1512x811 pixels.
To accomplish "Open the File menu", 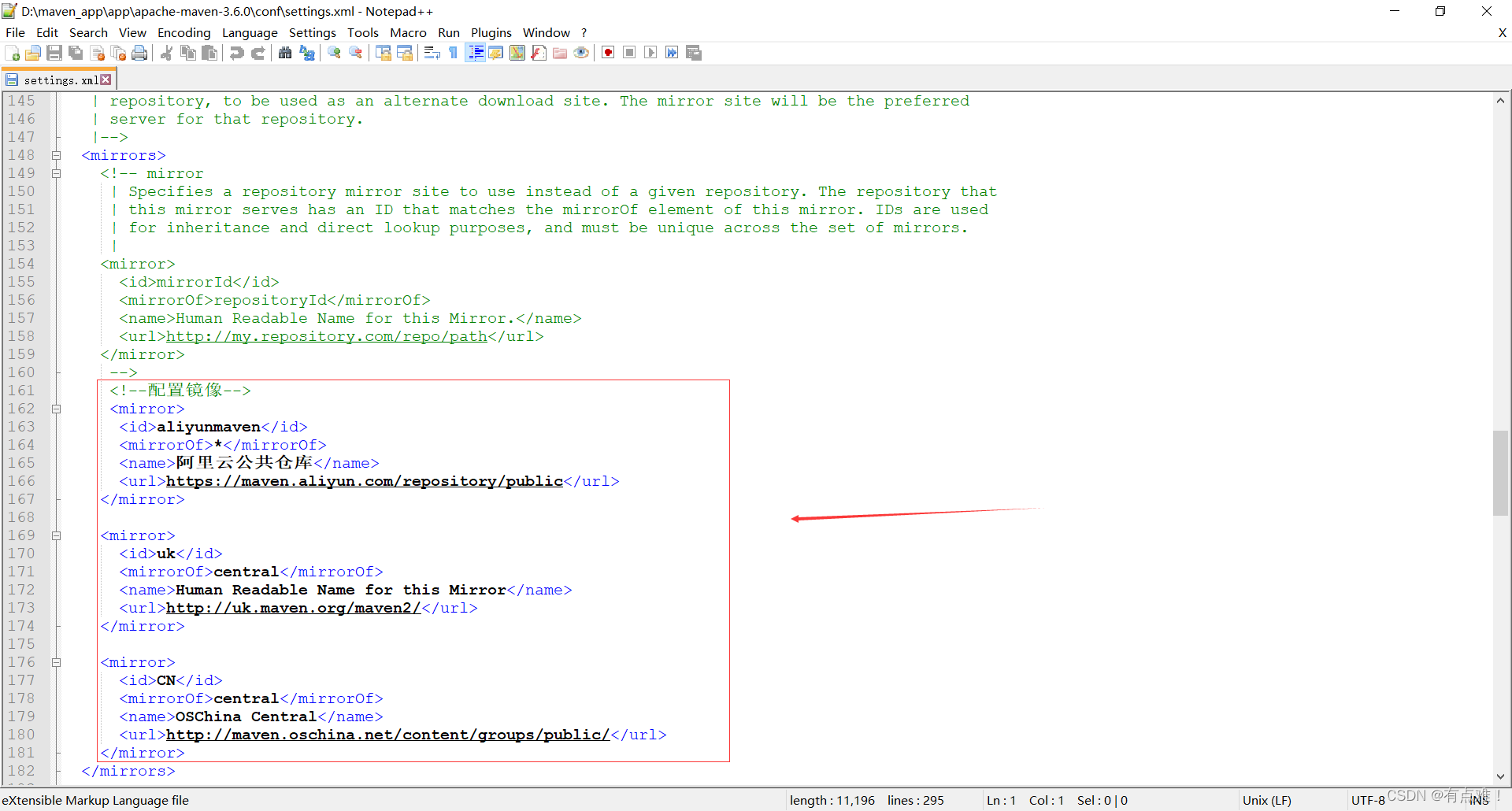I will tap(15, 32).
